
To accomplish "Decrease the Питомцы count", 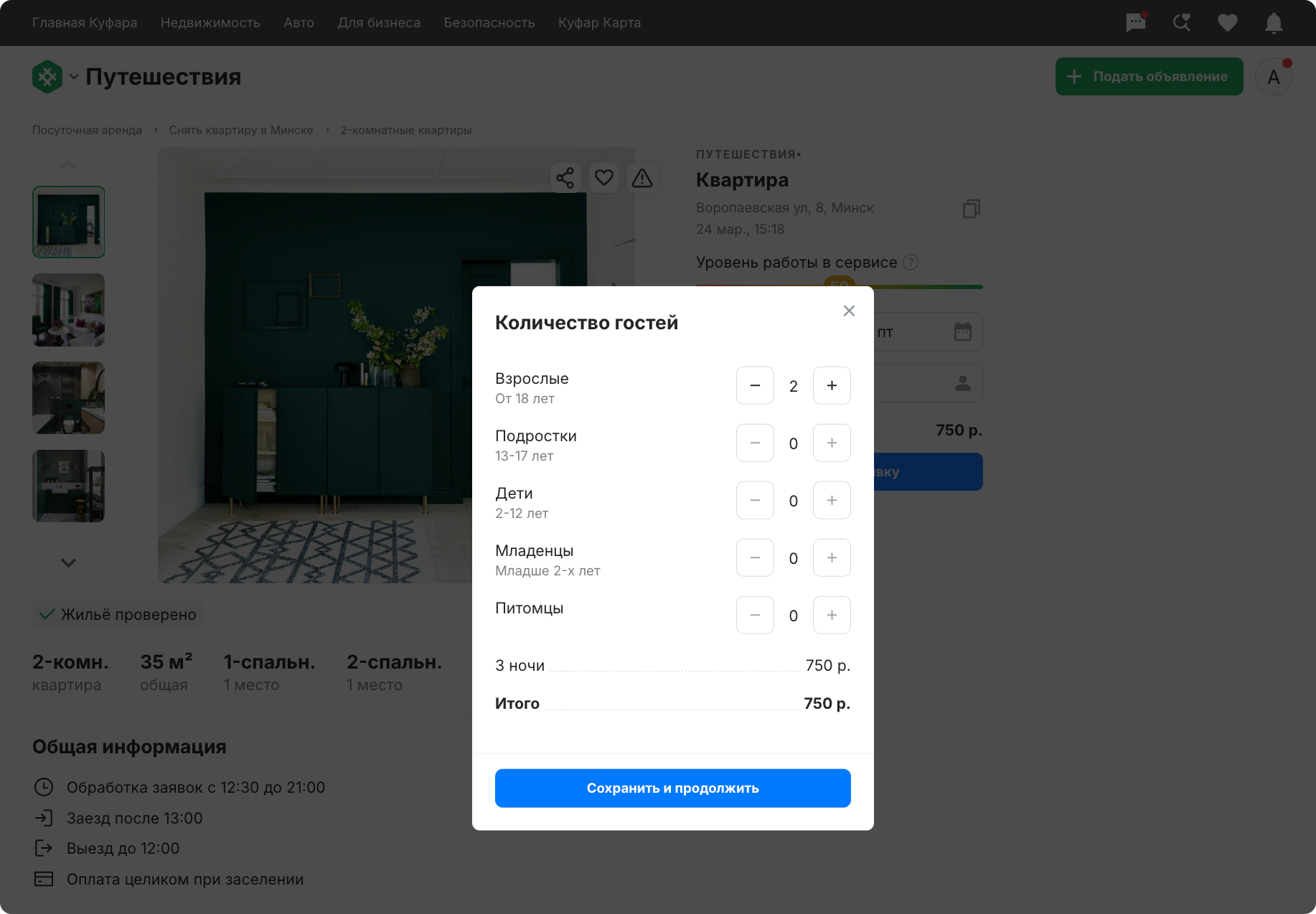I will coord(755,615).
